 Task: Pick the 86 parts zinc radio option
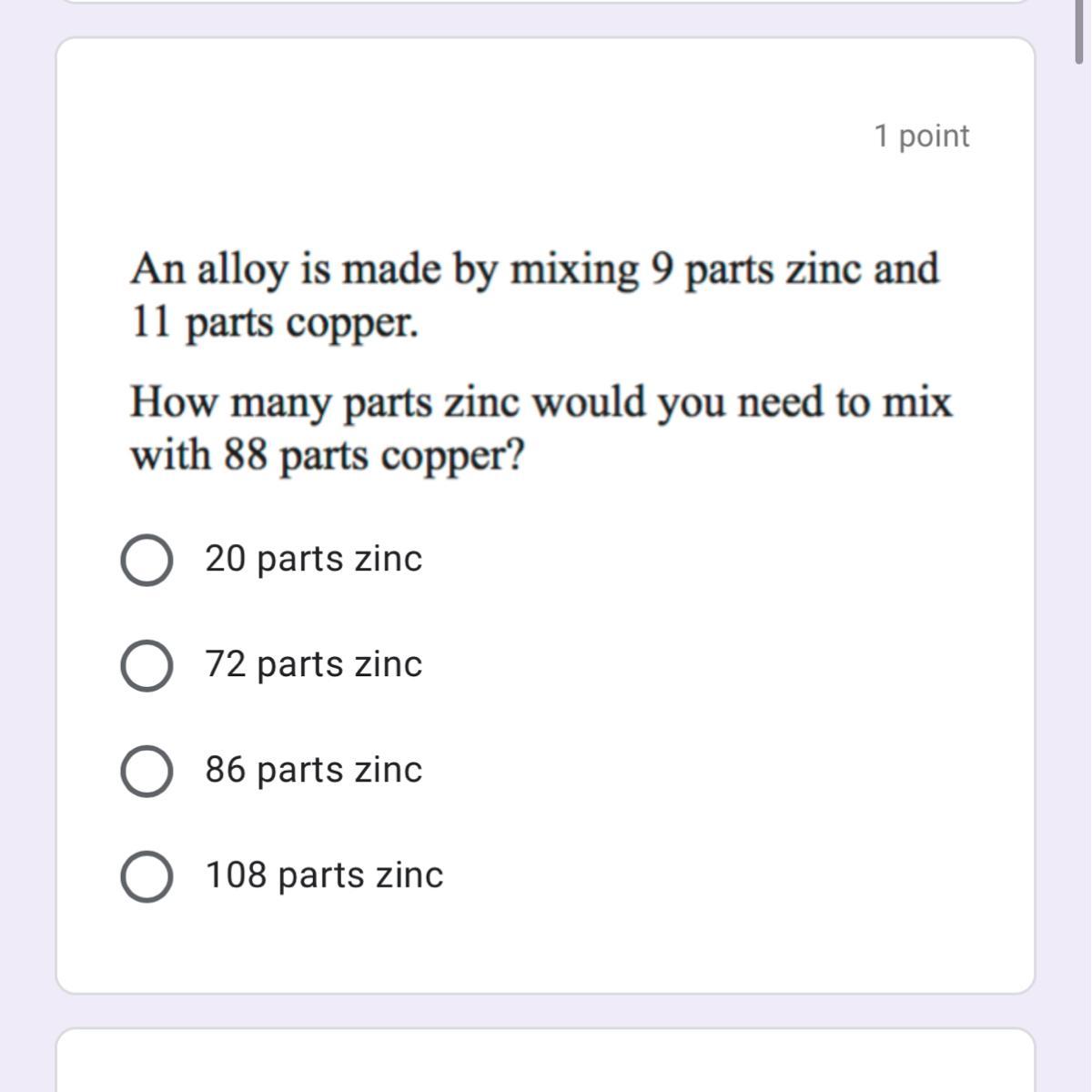coord(147,771)
